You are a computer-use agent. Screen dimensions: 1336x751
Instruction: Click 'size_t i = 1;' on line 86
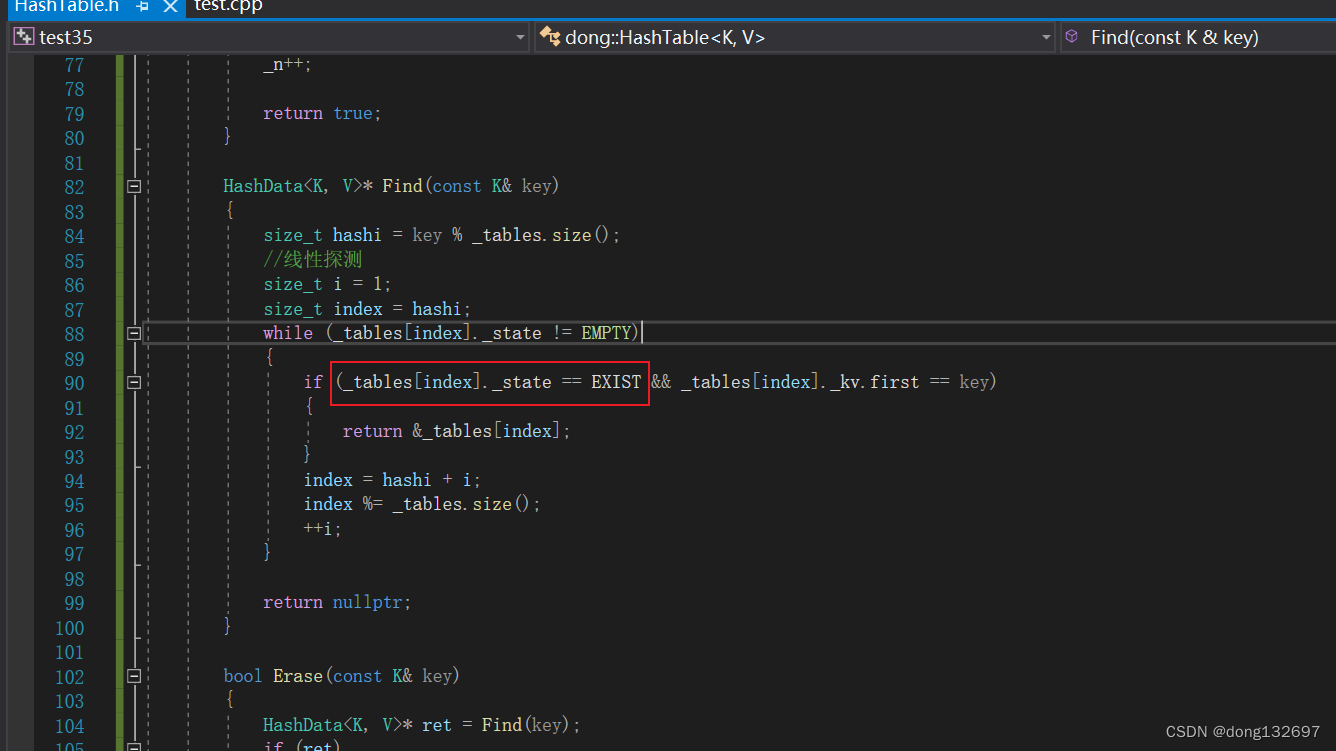tap(328, 284)
